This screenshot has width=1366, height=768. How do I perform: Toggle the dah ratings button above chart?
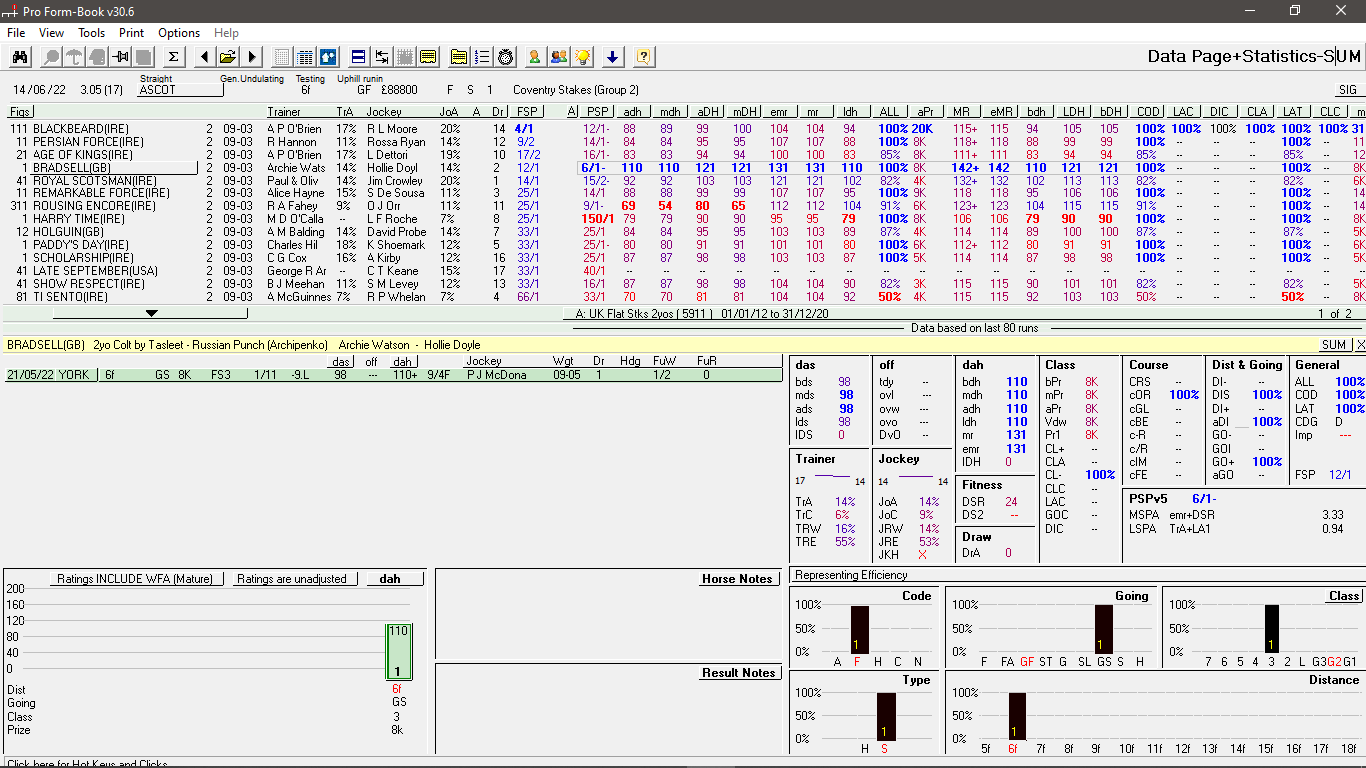[x=394, y=579]
